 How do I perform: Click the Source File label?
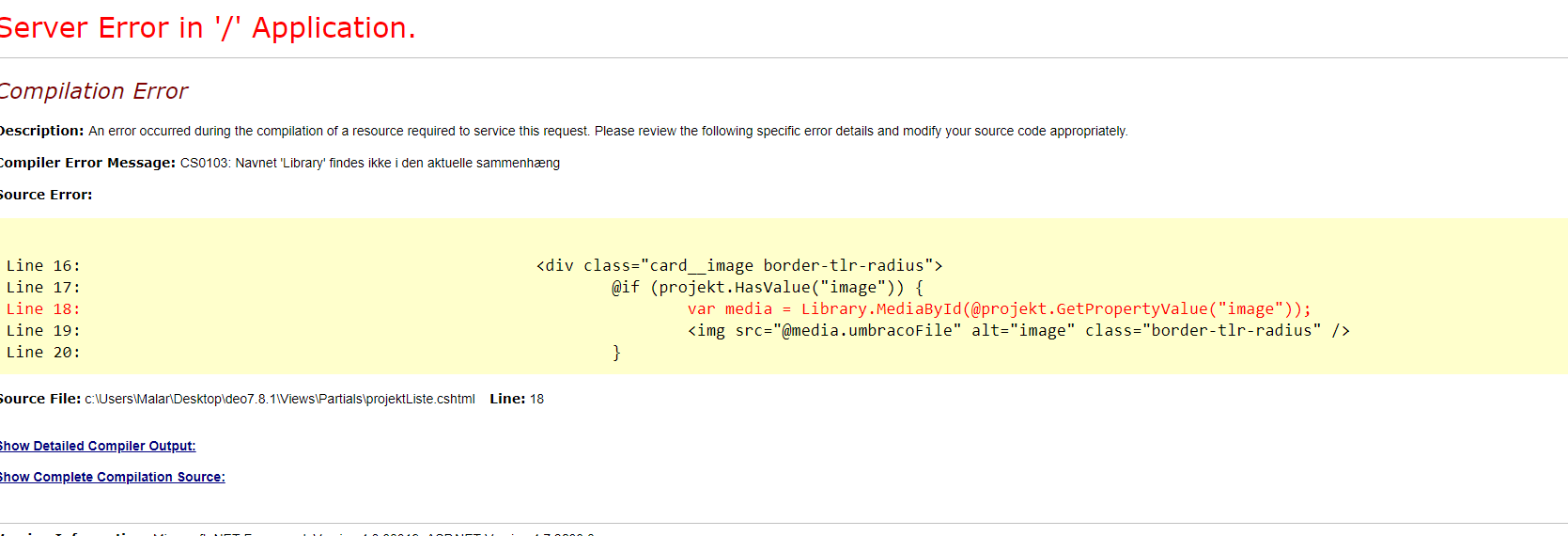(x=40, y=399)
